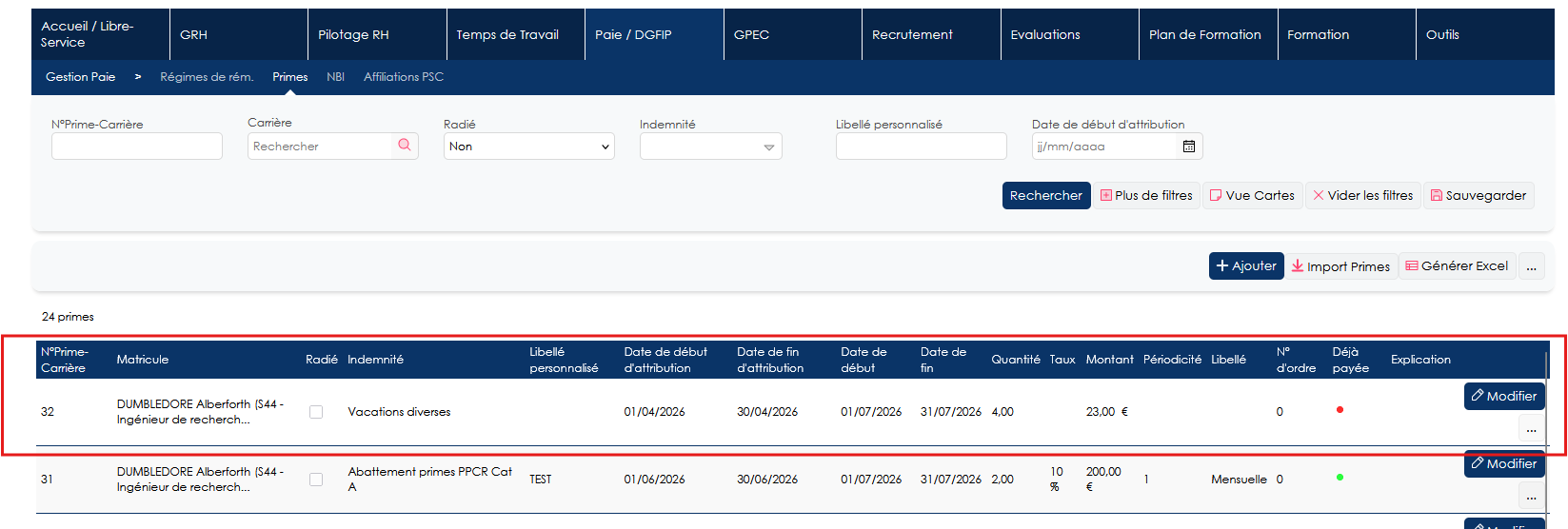Click Générer Excel button
Screen dimensions: 1568x529
point(1457,266)
